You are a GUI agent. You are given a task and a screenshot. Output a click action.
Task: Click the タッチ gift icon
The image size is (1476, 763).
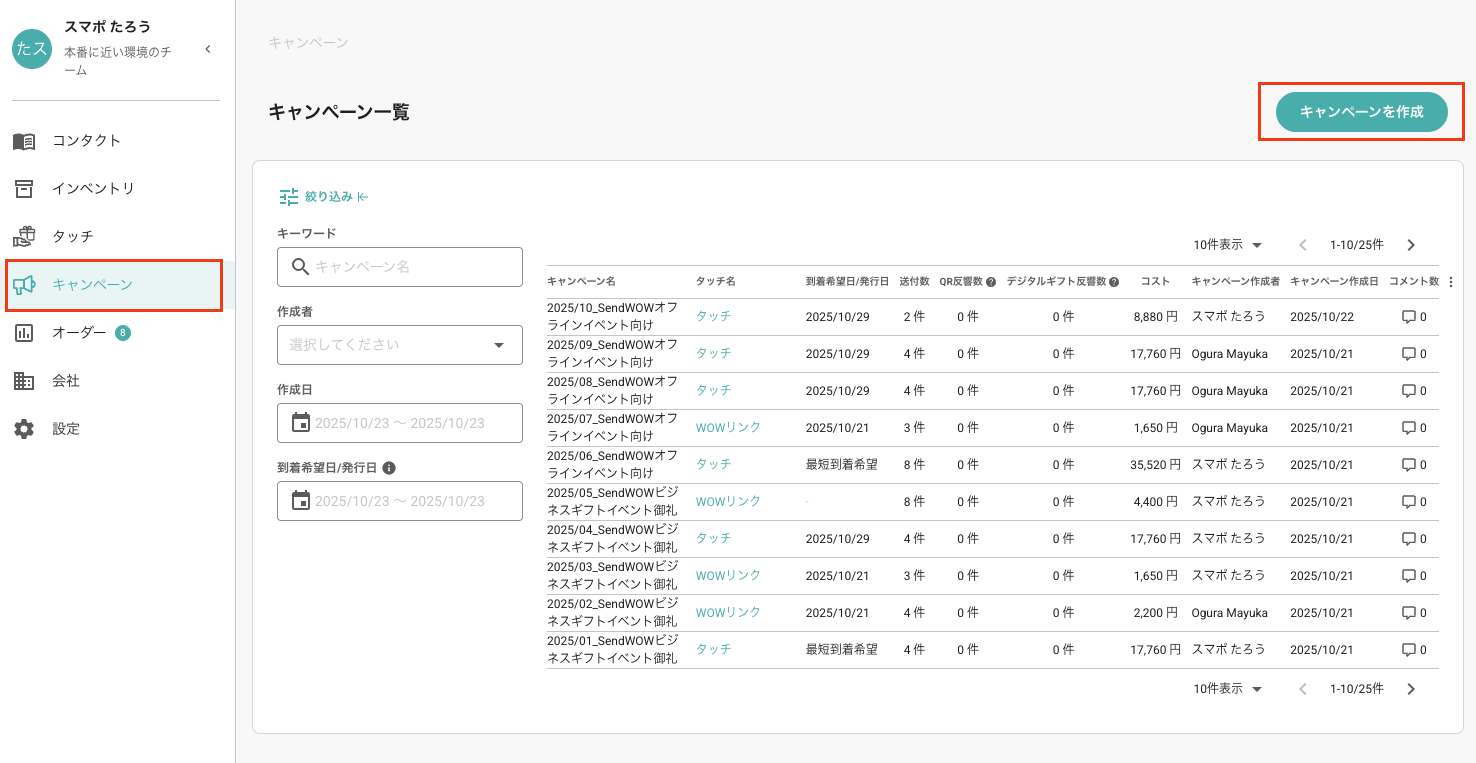(x=24, y=237)
